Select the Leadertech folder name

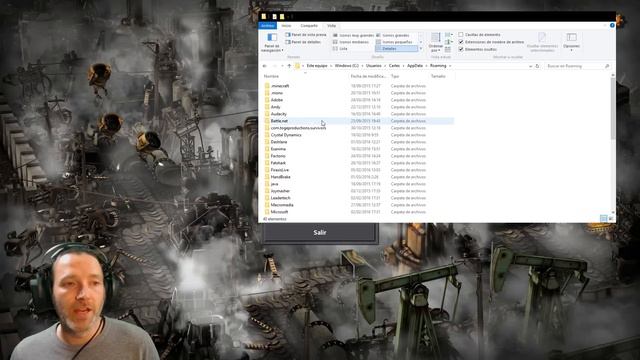pos(280,198)
